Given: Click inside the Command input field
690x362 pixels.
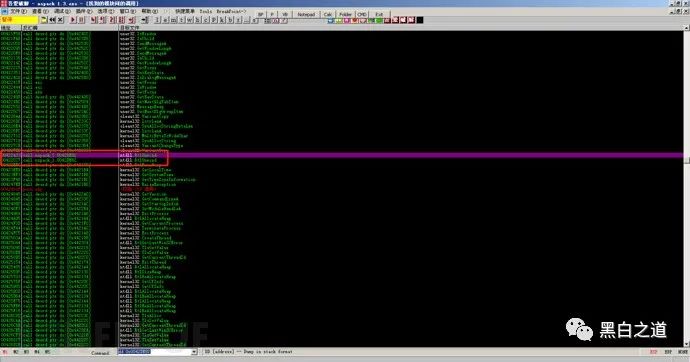Looking at the screenshot, I should [154, 352].
